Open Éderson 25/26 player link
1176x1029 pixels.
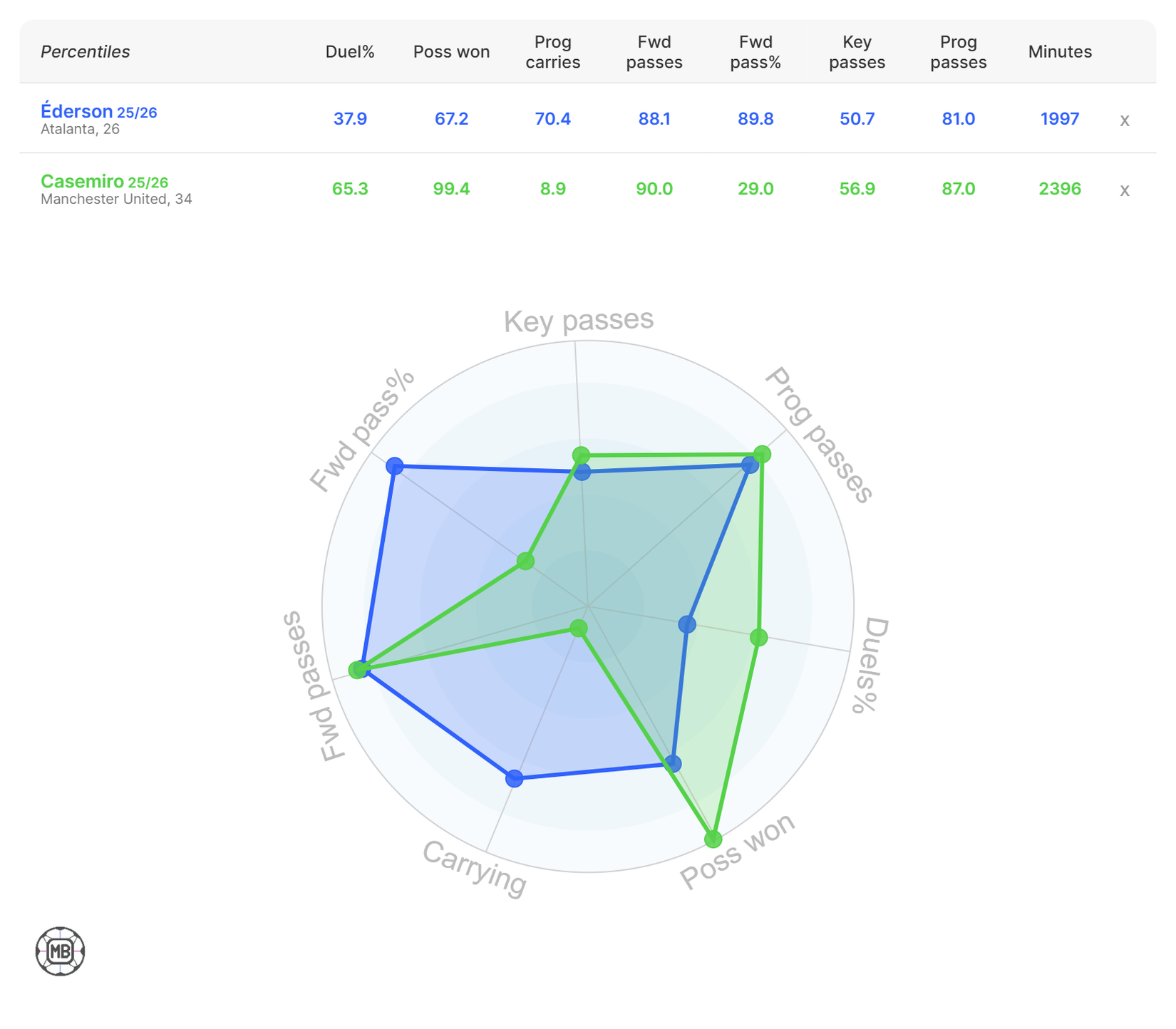point(98,112)
